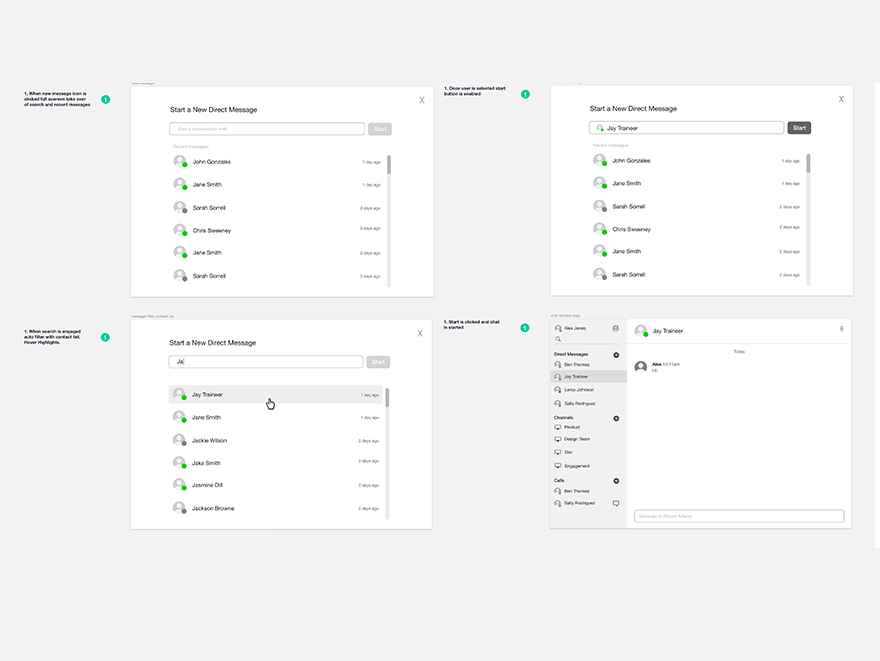Click plus icon beside Calls heading
Viewport: 880px width, 661px height.
616,481
